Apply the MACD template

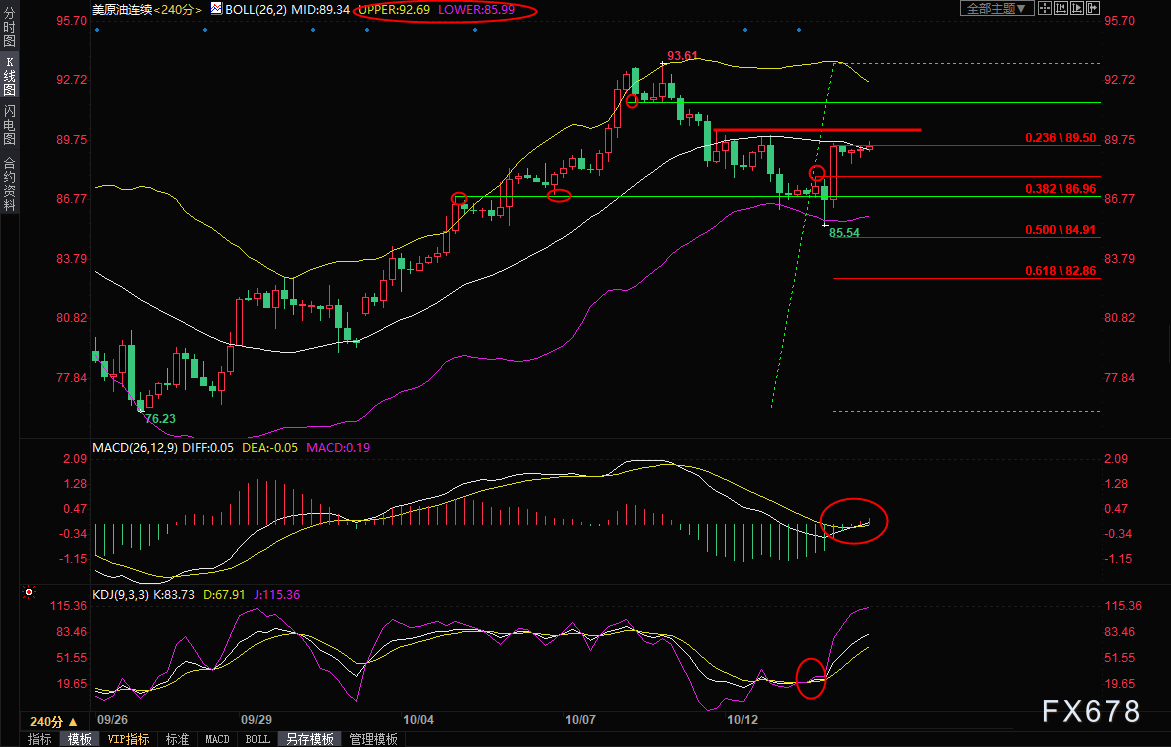click(x=217, y=739)
